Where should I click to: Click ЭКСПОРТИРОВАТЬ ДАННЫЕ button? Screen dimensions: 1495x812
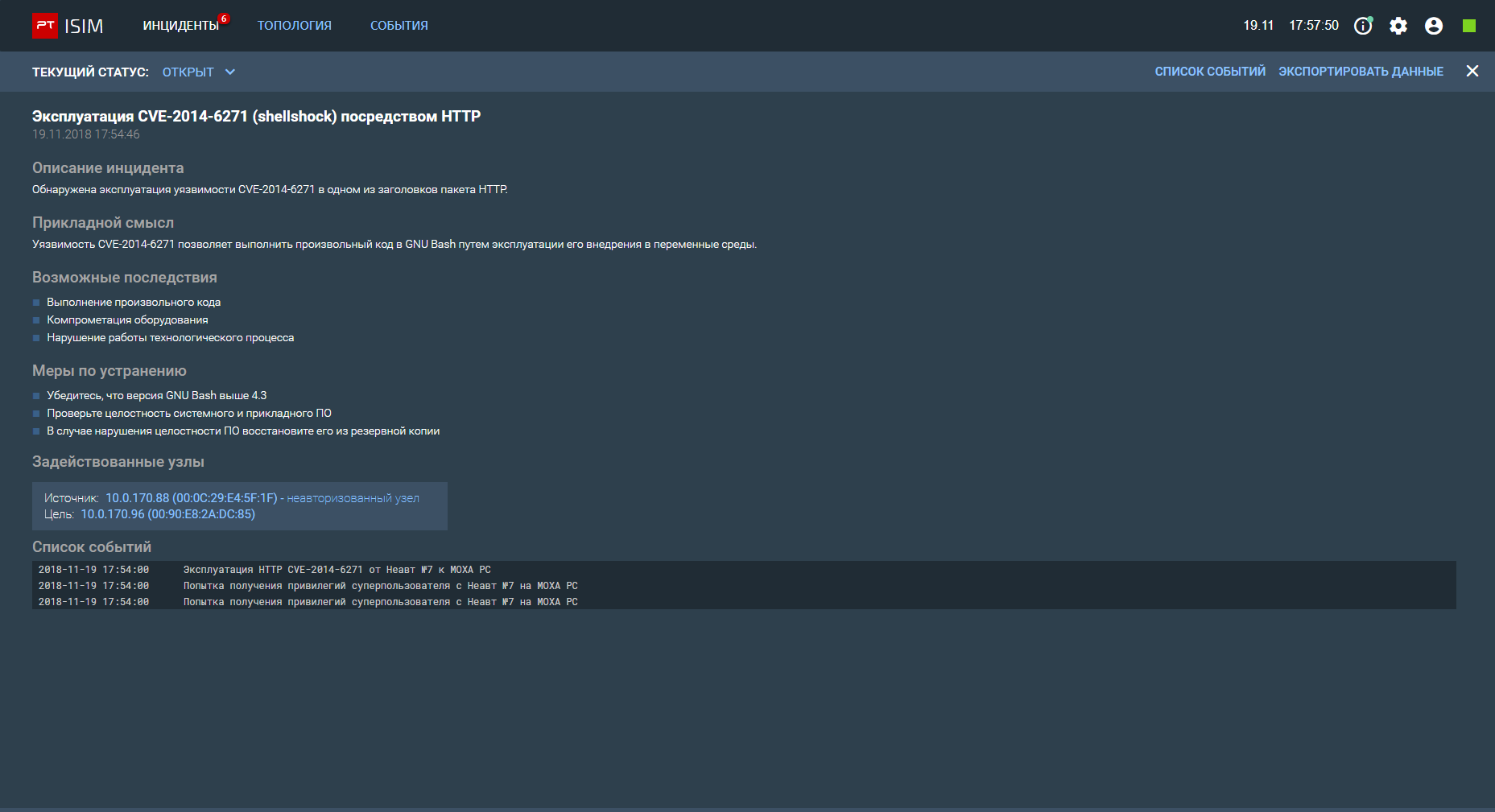coord(1361,72)
